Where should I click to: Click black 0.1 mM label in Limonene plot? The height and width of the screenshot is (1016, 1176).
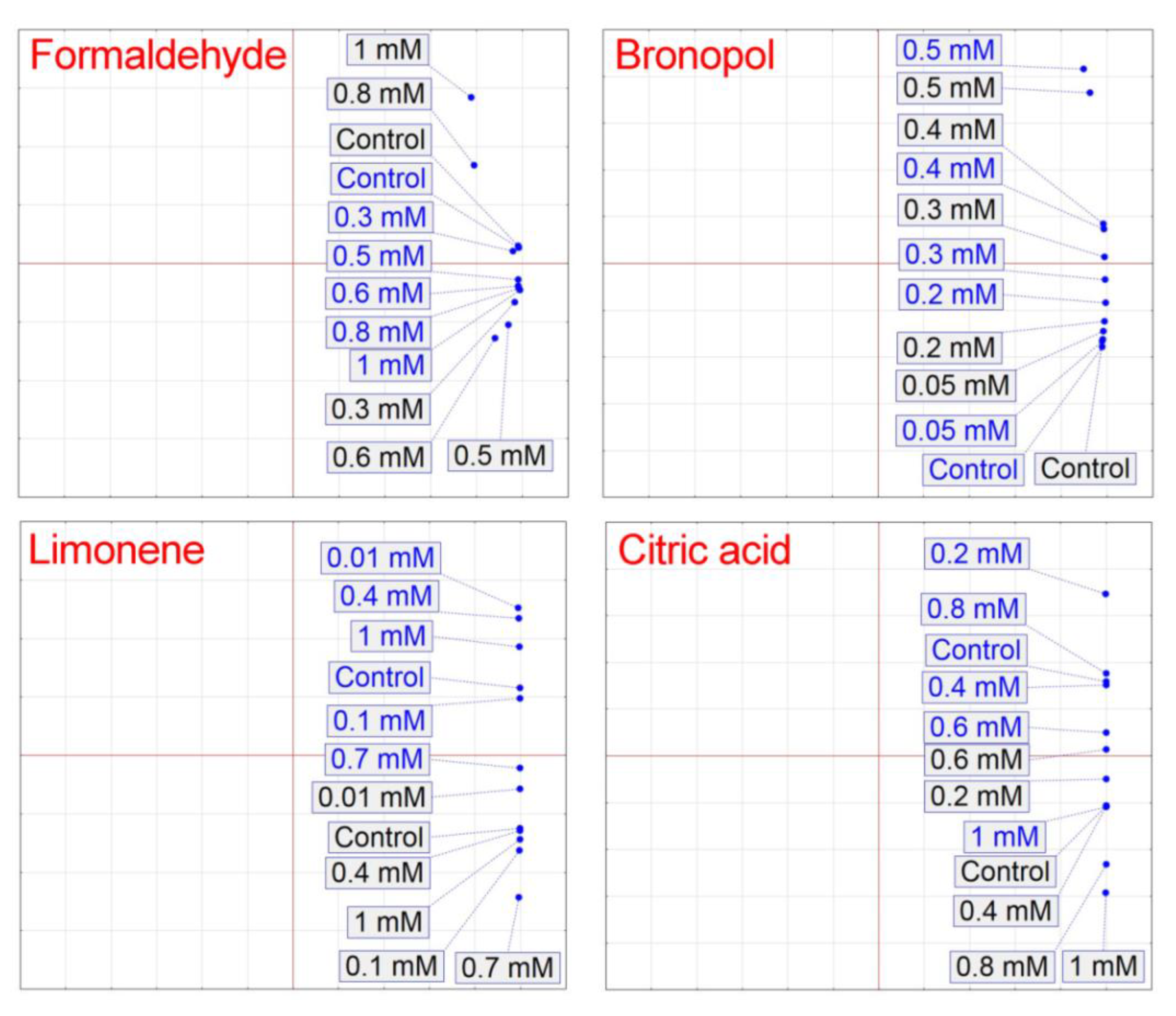(x=391, y=965)
